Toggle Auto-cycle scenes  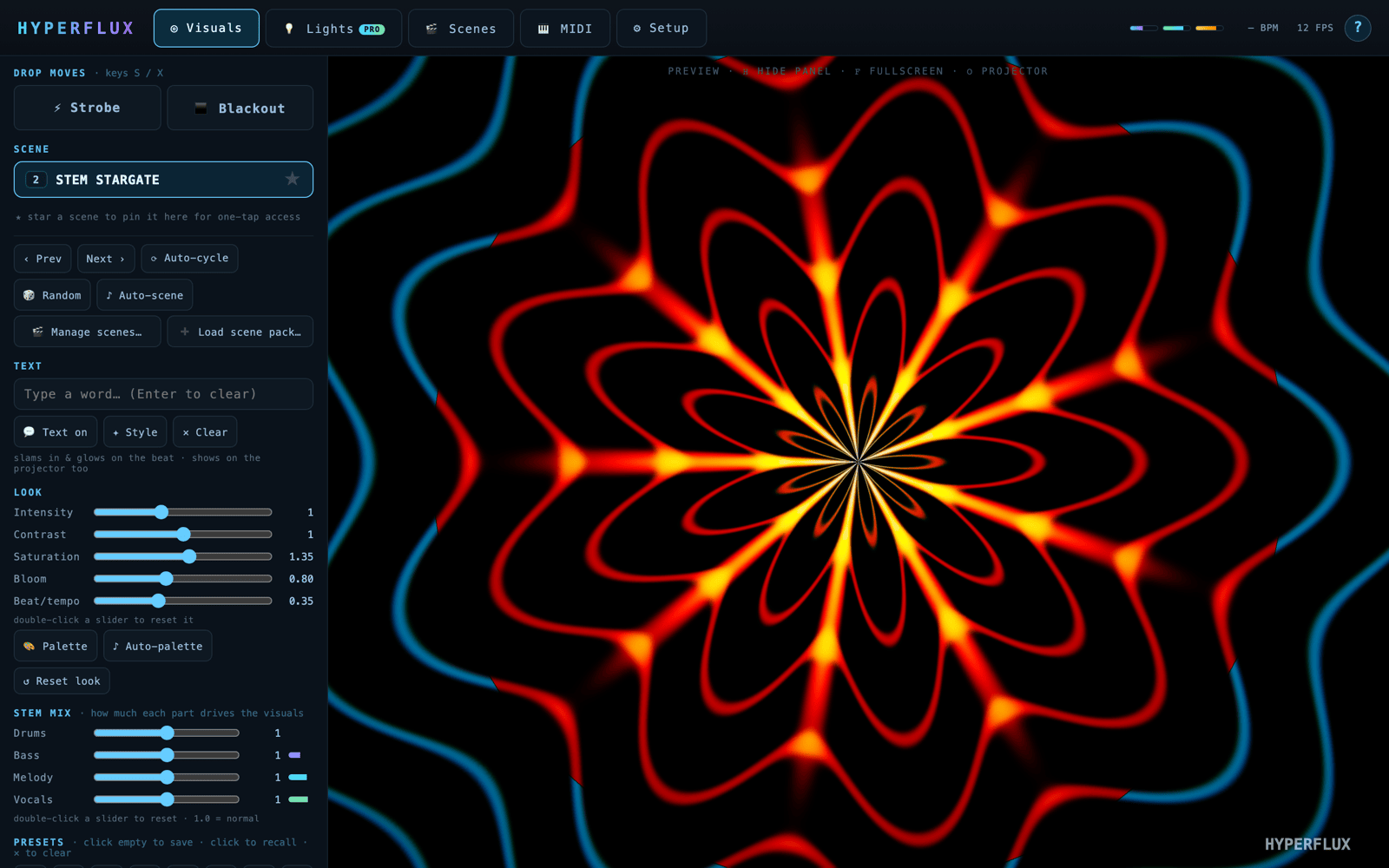[189, 259]
